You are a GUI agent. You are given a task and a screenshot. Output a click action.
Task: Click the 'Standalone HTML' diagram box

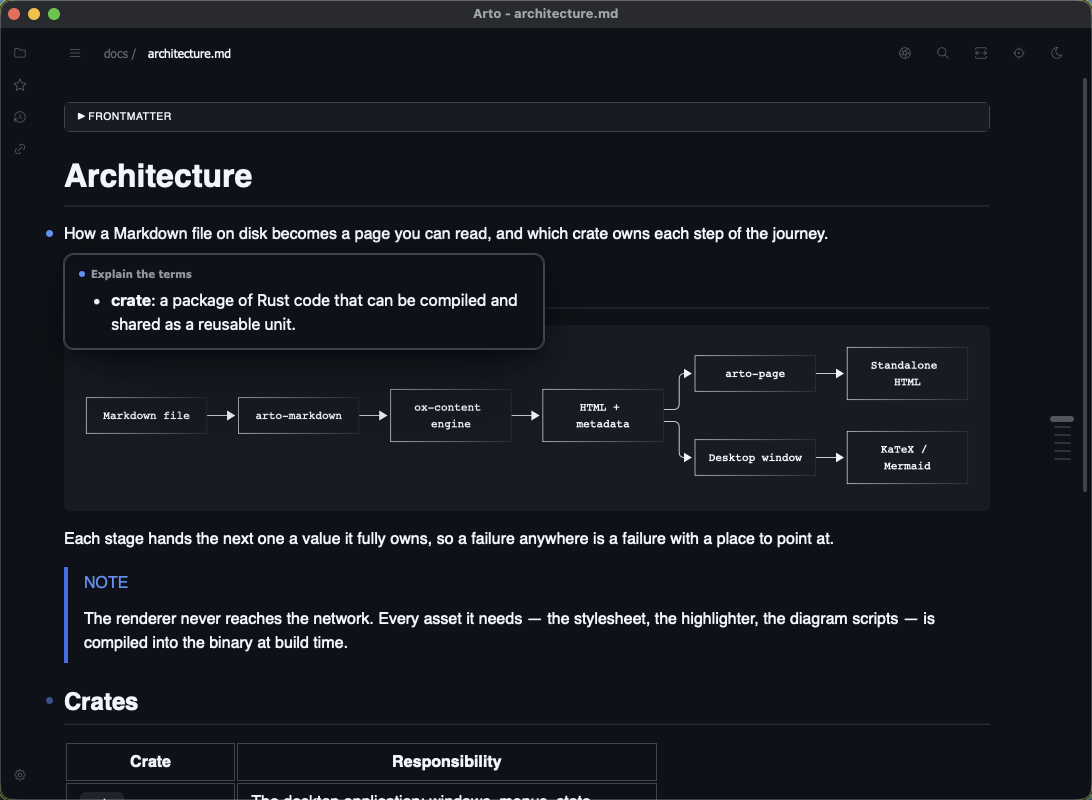(907, 373)
